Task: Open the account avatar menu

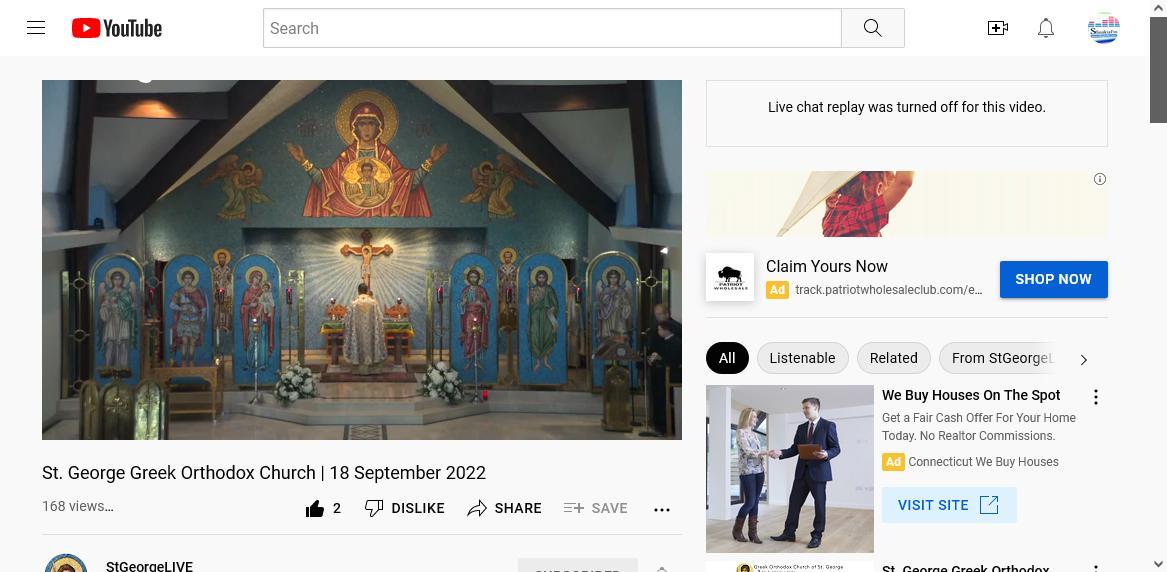Action: pyautogui.click(x=1103, y=28)
